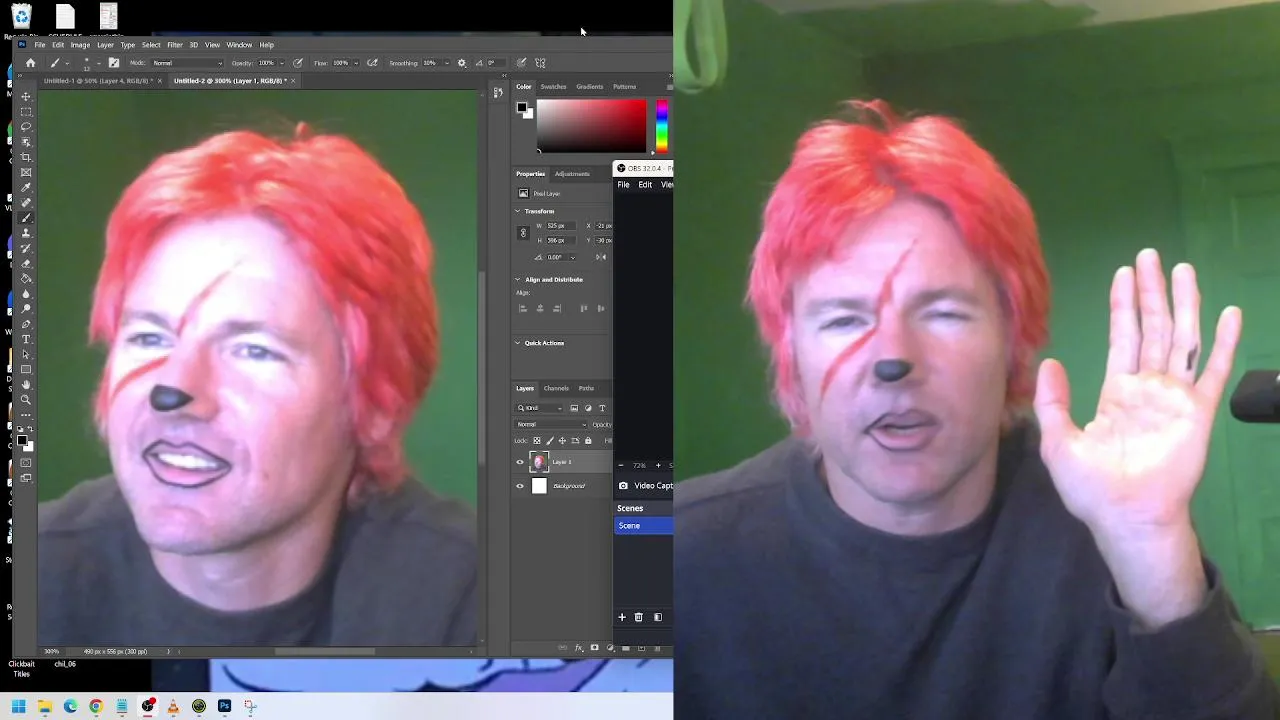Toggle link width and height
1280x720 pixels.
[522, 233]
